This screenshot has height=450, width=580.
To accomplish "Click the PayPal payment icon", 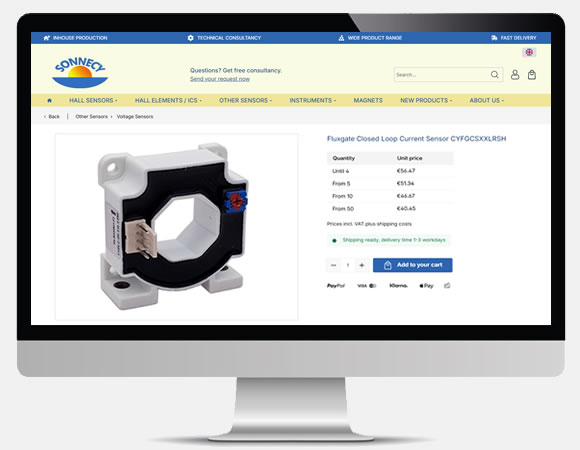I will [336, 285].
